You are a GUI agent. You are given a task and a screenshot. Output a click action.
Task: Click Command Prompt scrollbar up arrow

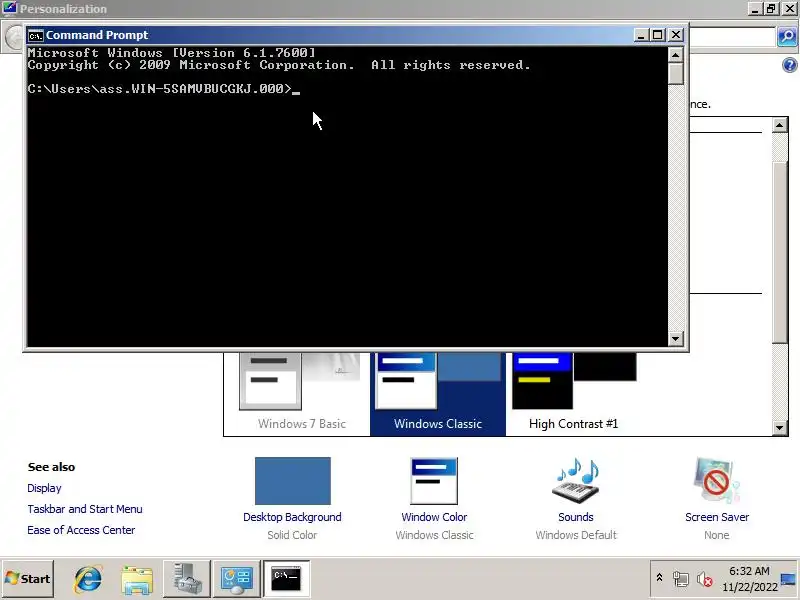[676, 55]
